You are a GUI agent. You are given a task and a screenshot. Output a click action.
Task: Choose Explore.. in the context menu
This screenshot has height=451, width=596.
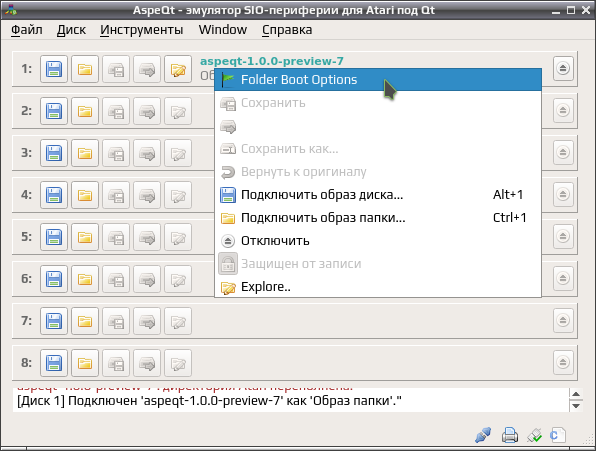click(378, 287)
